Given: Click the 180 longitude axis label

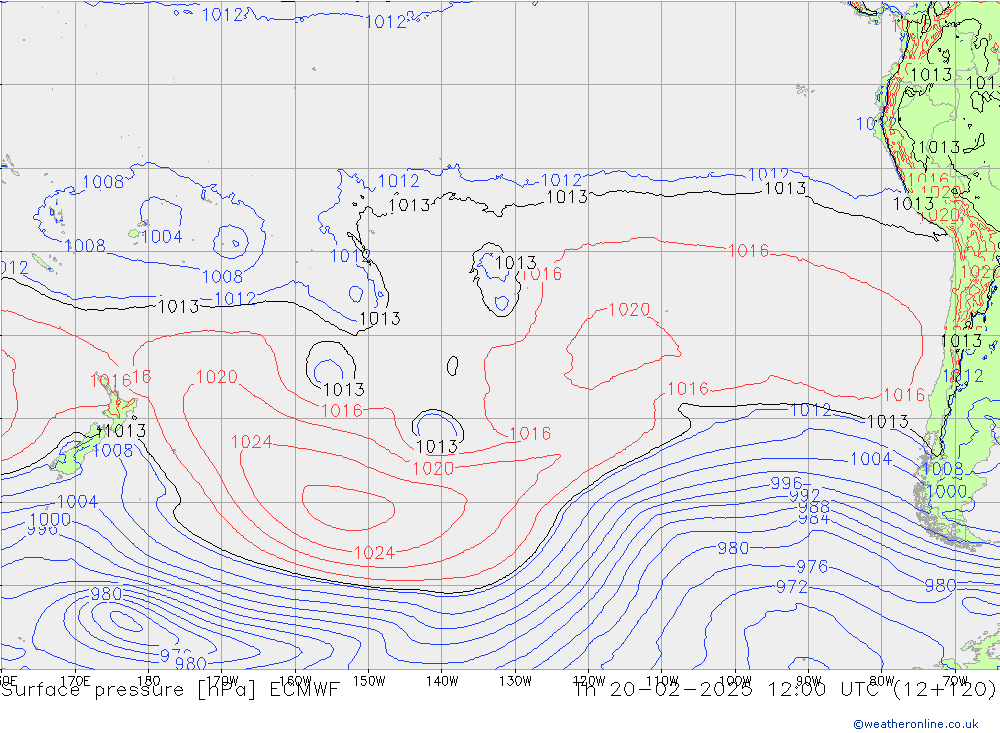Looking at the screenshot, I should (x=149, y=681).
